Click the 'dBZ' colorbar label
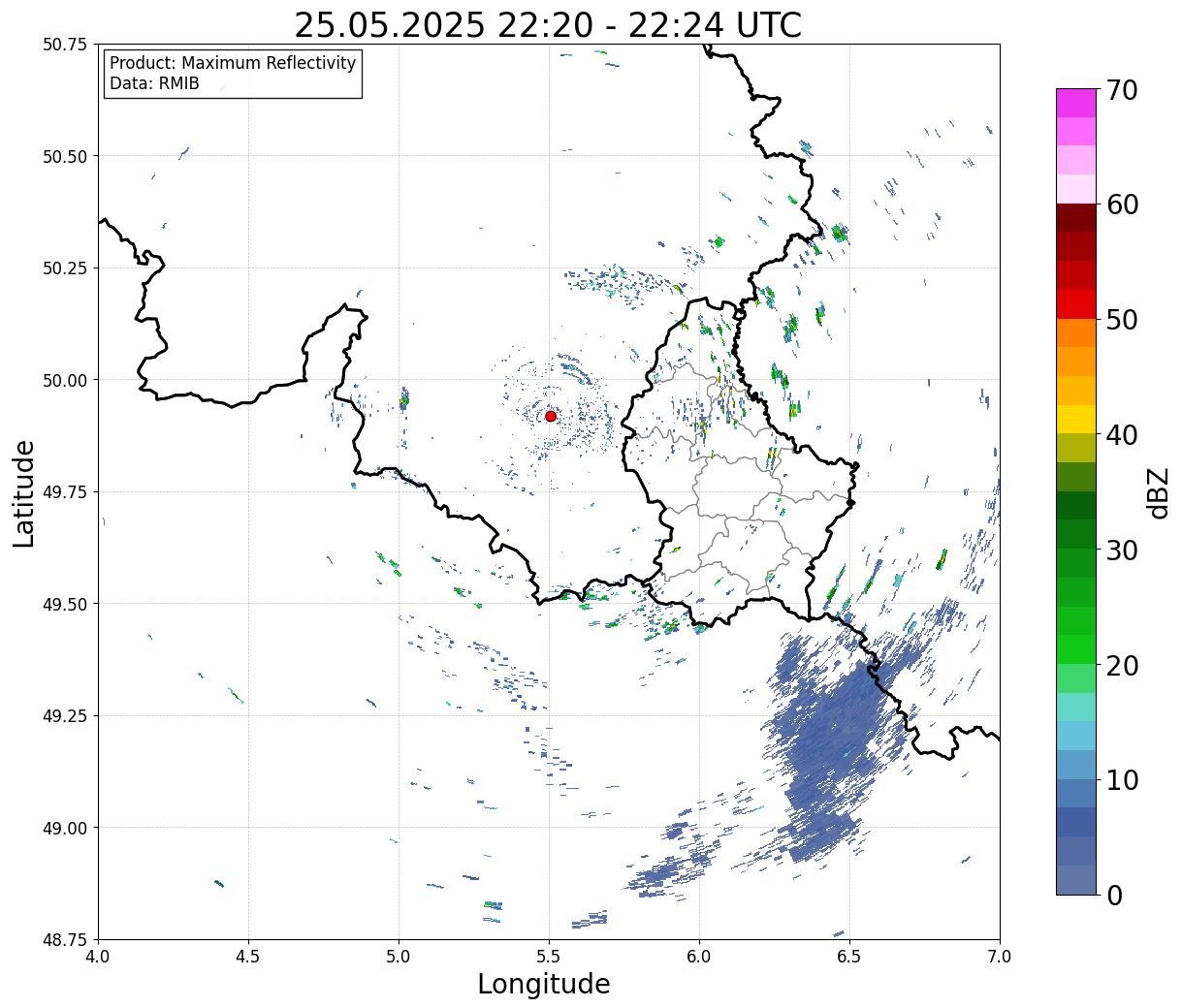 click(x=1158, y=492)
